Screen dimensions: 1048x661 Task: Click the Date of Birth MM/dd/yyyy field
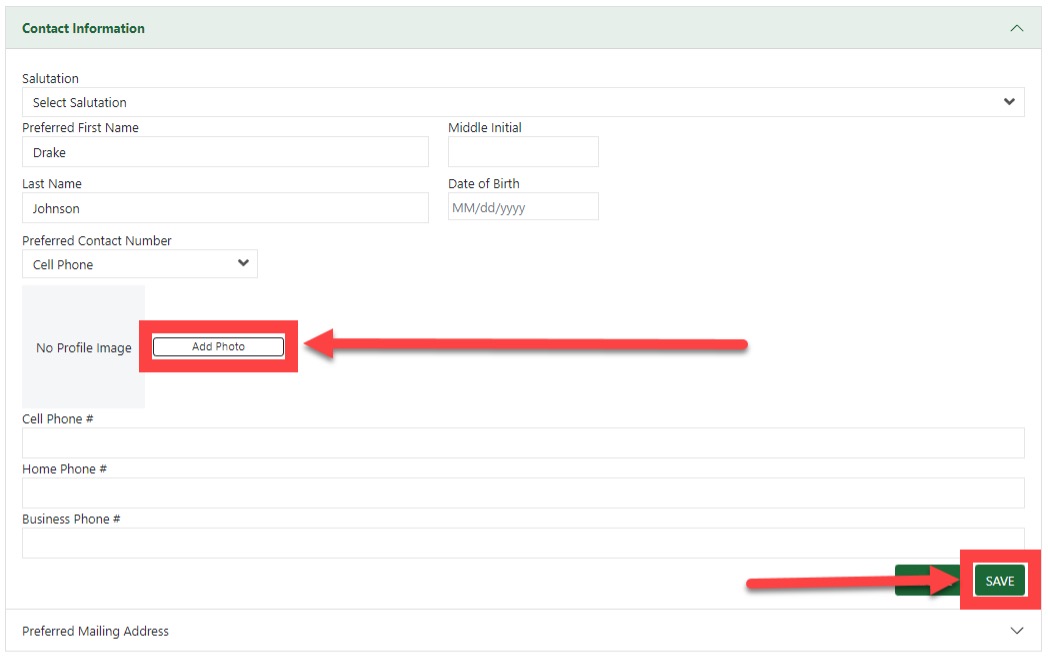tap(523, 208)
